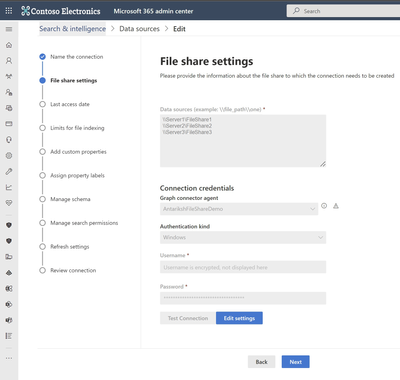The image size is (400, 380).
Task: Click the Edit settings button
Action: pyautogui.click(x=239, y=318)
